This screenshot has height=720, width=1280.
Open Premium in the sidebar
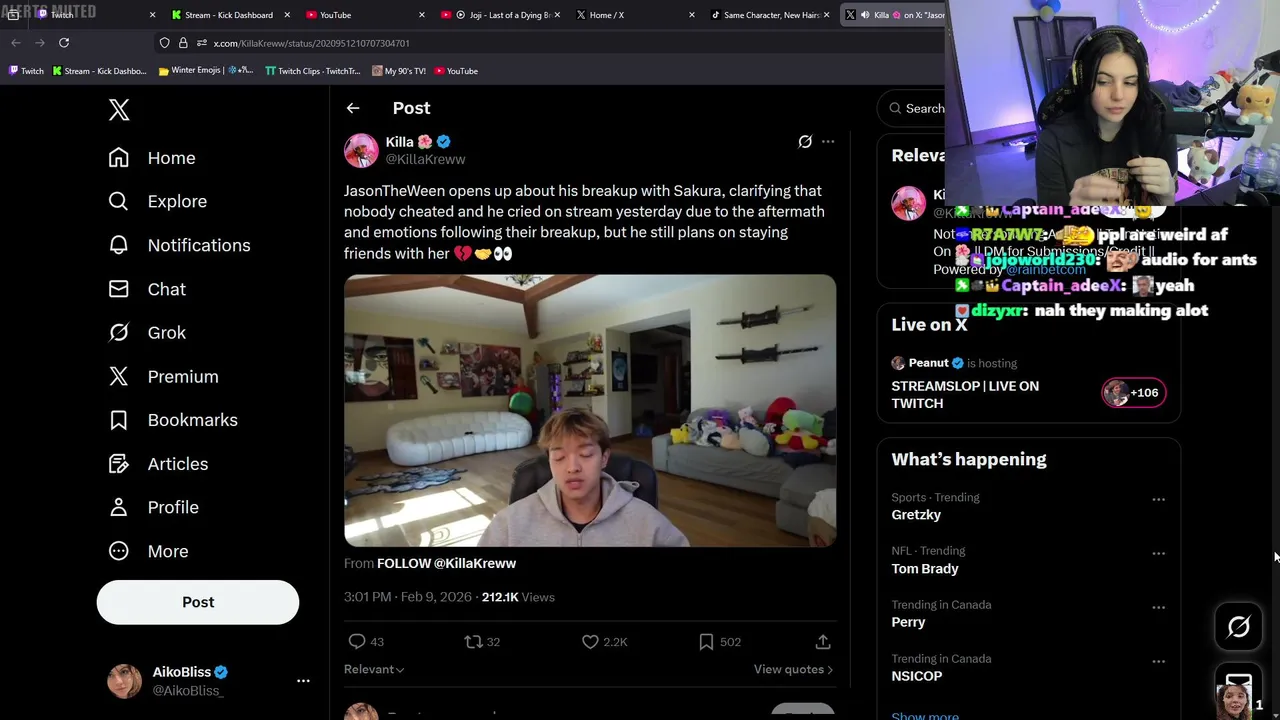point(163,377)
